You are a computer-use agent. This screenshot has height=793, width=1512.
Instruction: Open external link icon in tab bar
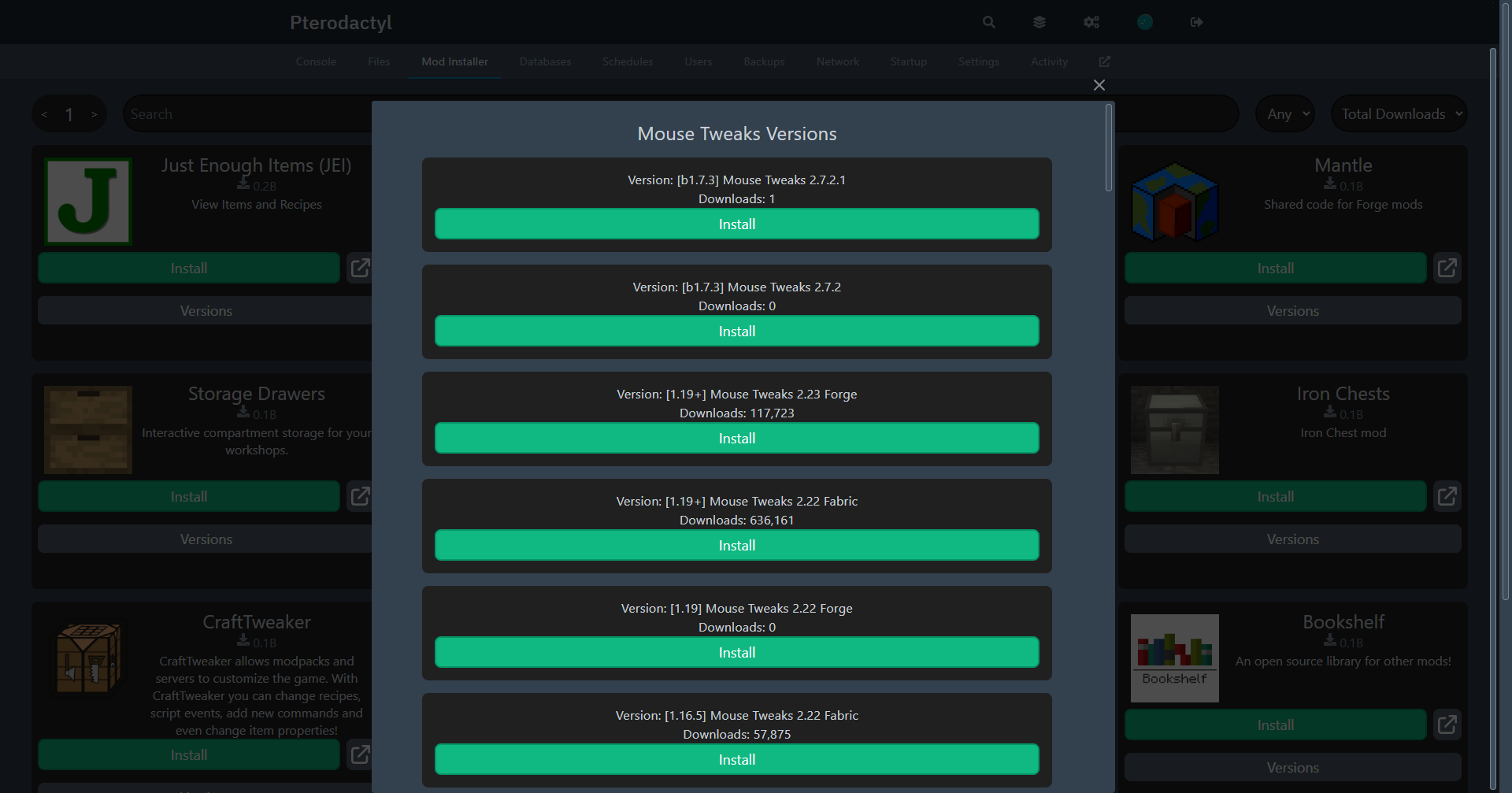pyautogui.click(x=1104, y=61)
